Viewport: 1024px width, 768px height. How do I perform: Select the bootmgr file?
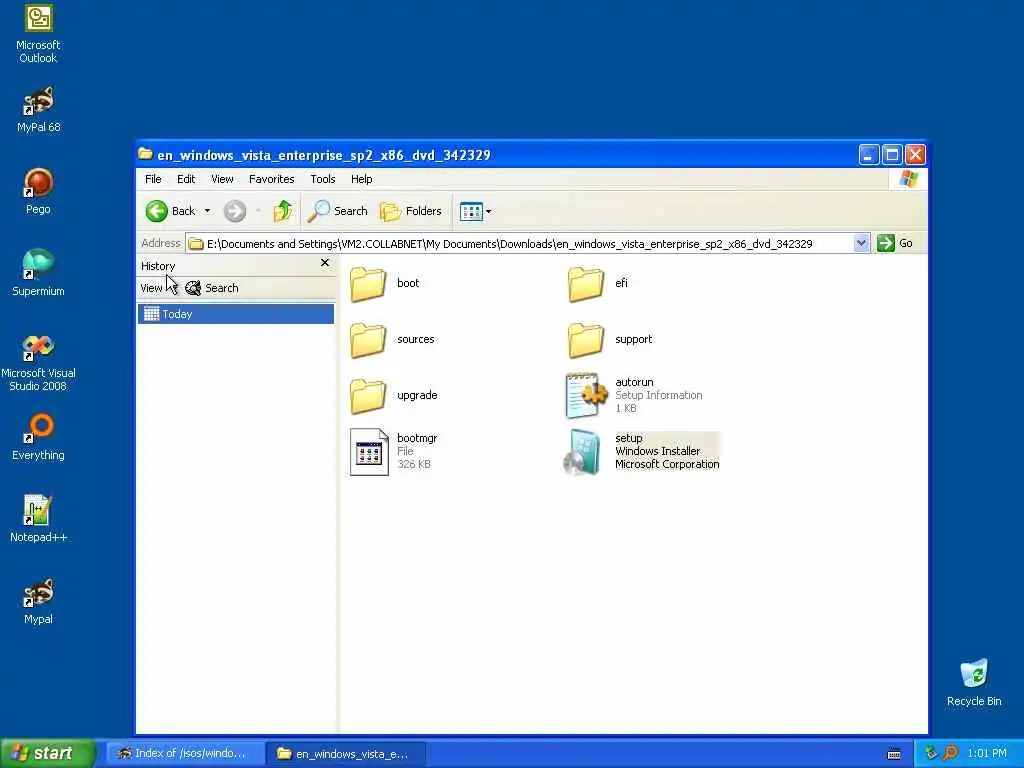(x=394, y=451)
